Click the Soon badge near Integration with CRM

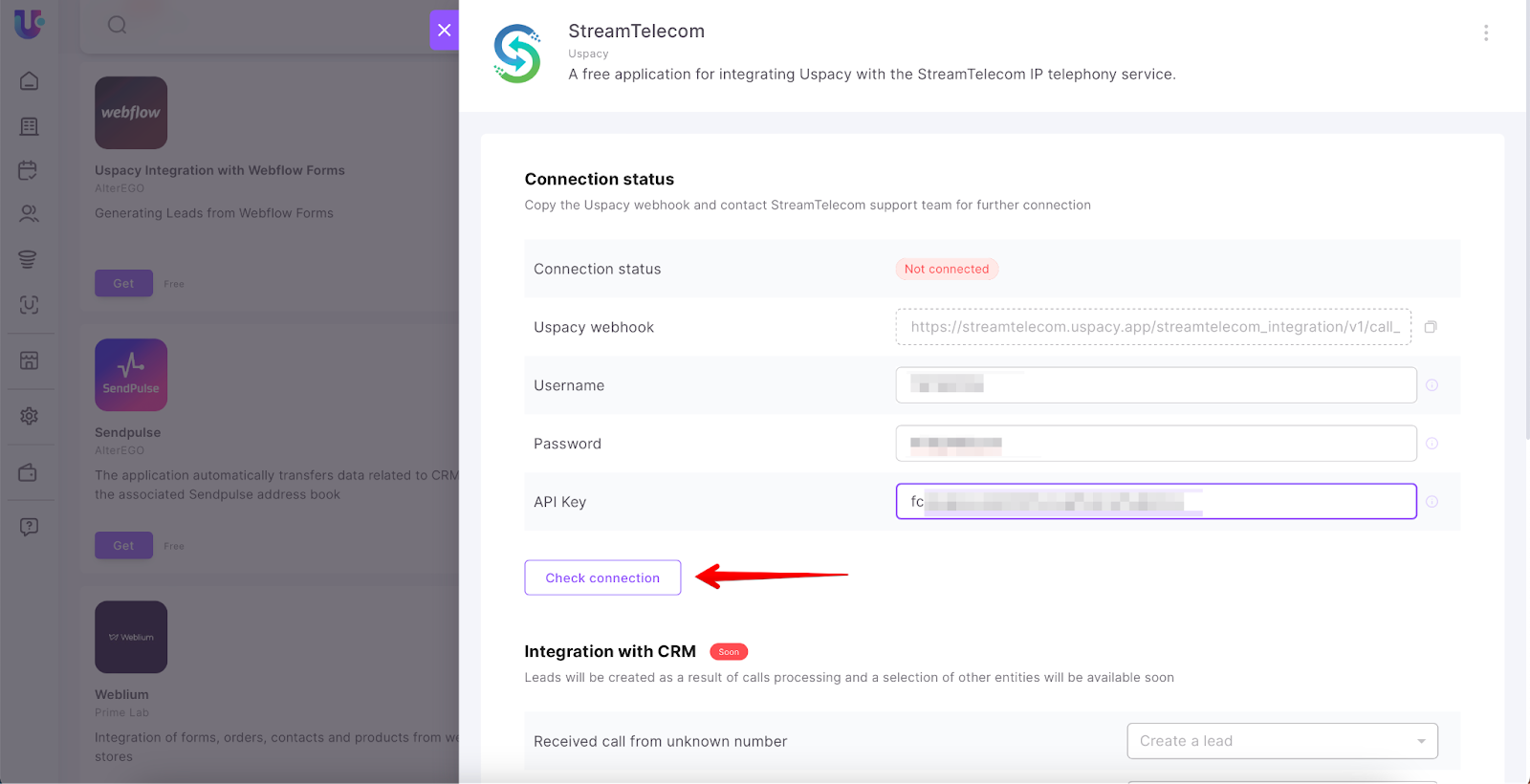point(729,652)
